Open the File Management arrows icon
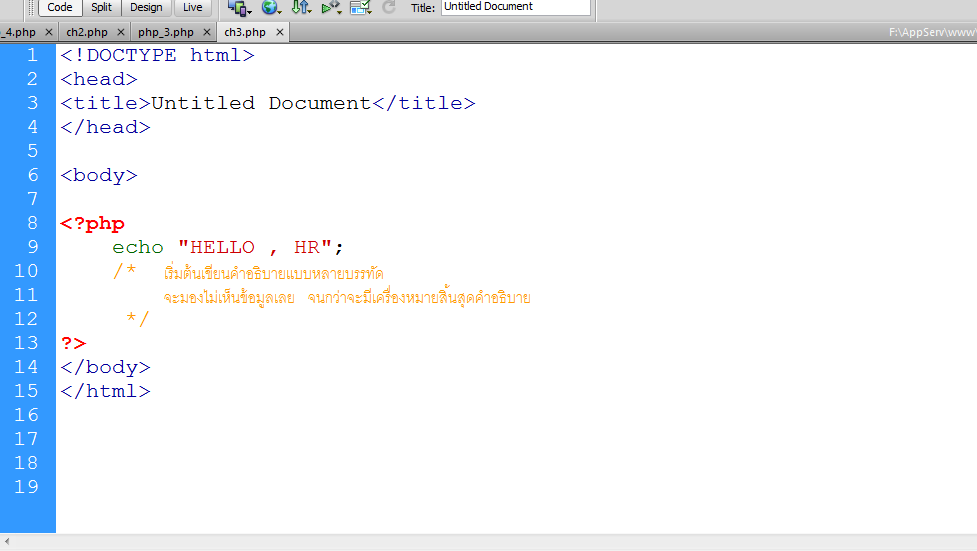Viewport: 977px width, 551px height. [300, 7]
